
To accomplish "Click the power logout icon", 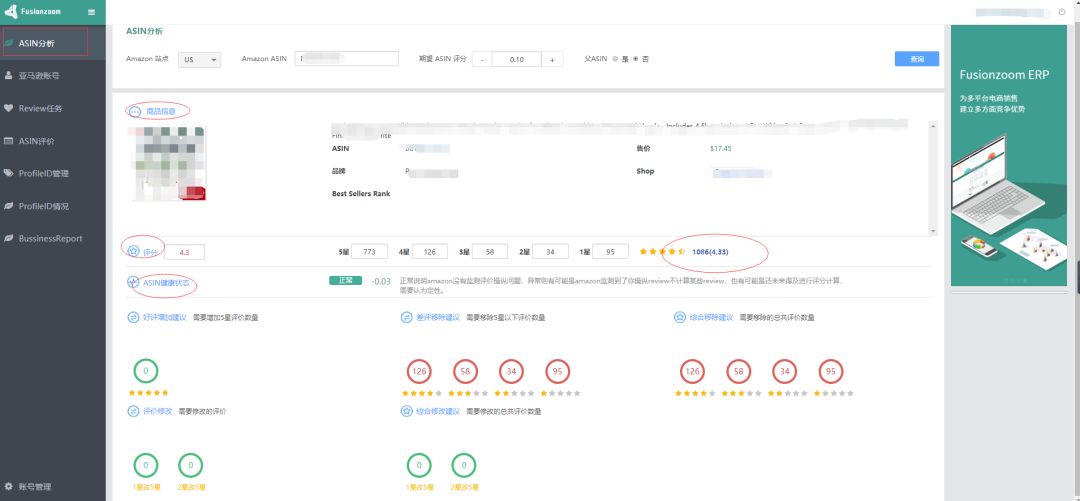I will point(1062,12).
